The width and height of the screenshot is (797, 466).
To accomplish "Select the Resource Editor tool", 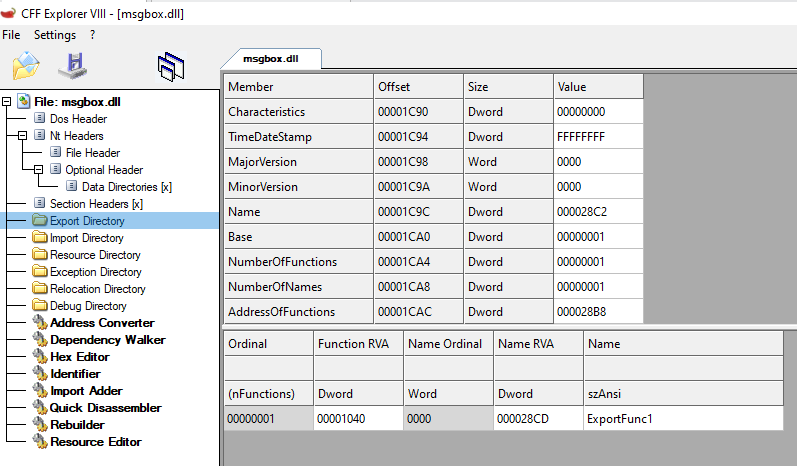I will pyautogui.click(x=96, y=442).
